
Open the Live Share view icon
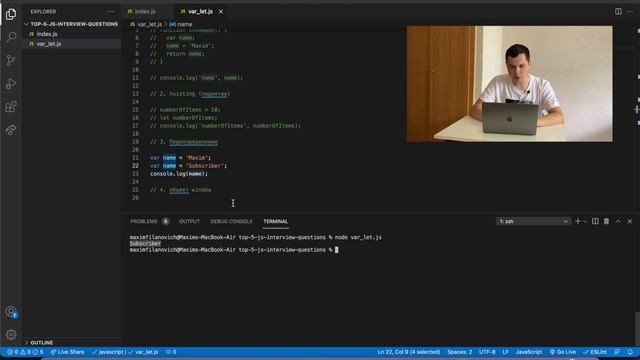click(11, 130)
